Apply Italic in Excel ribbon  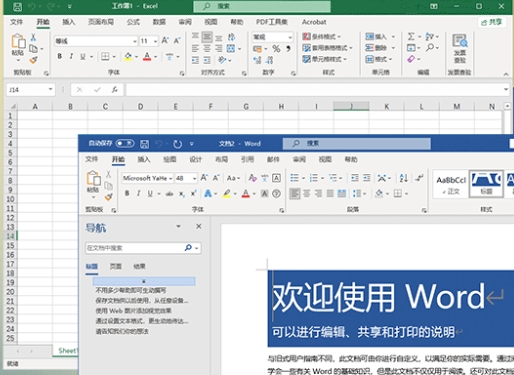click(x=71, y=56)
